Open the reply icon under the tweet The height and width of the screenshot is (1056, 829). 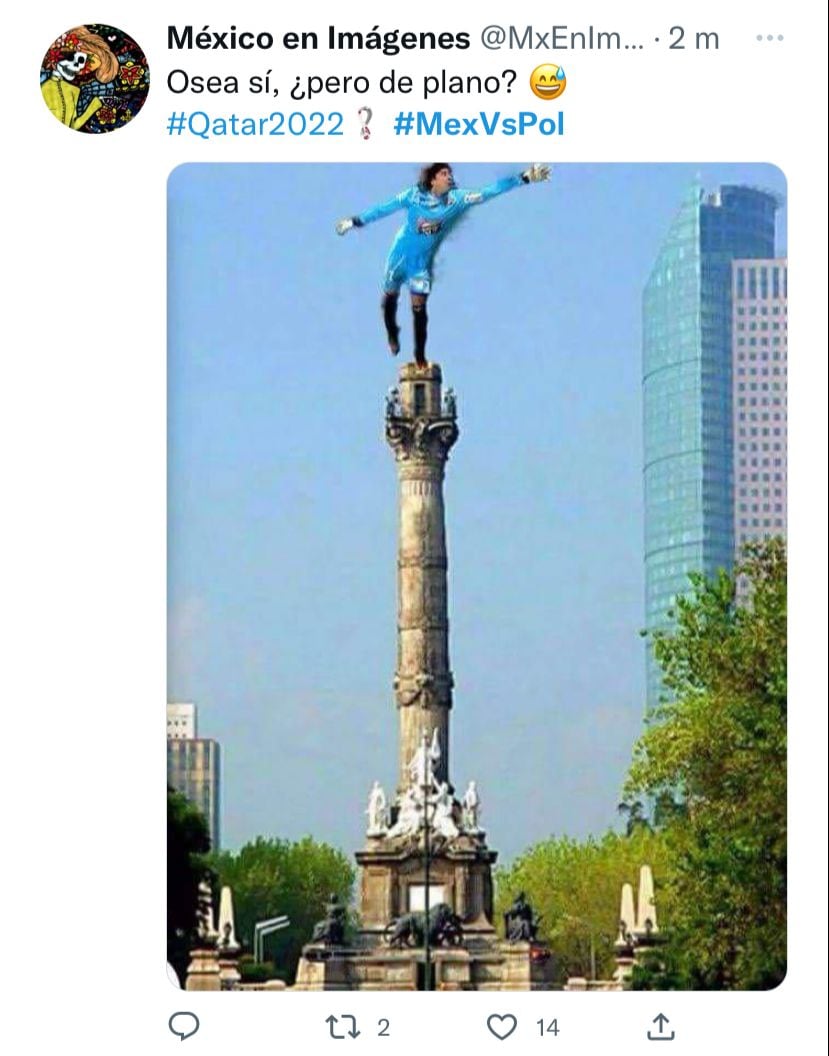click(x=183, y=1027)
